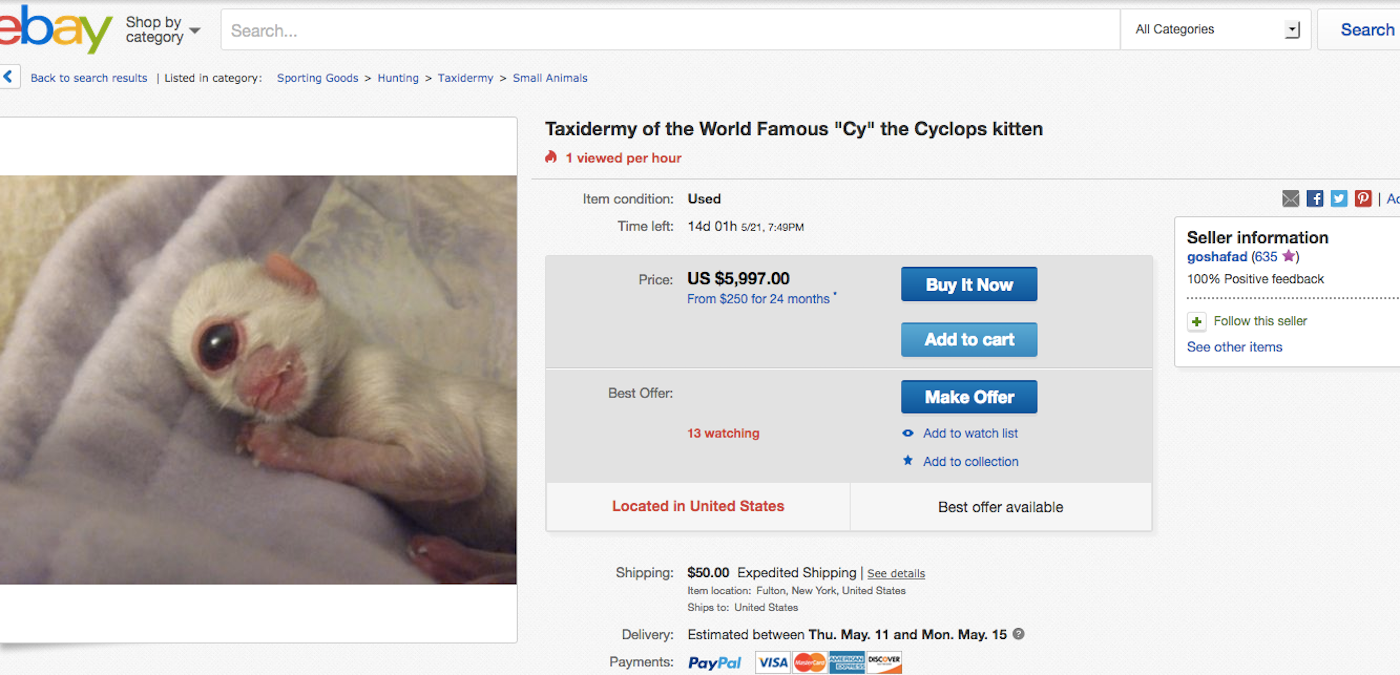Viewport: 1400px width, 675px height.
Task: Add item to collection
Action: [x=970, y=461]
